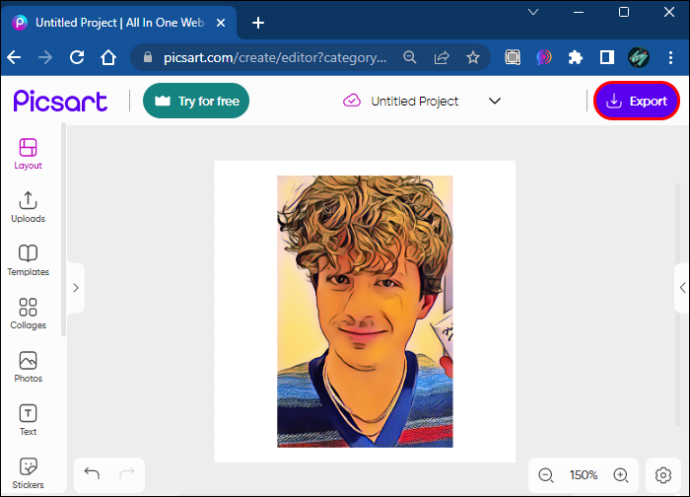Screen dimensions: 690x497
Task: Expand the Untitled Project dropdown arrow
Action: tap(495, 101)
